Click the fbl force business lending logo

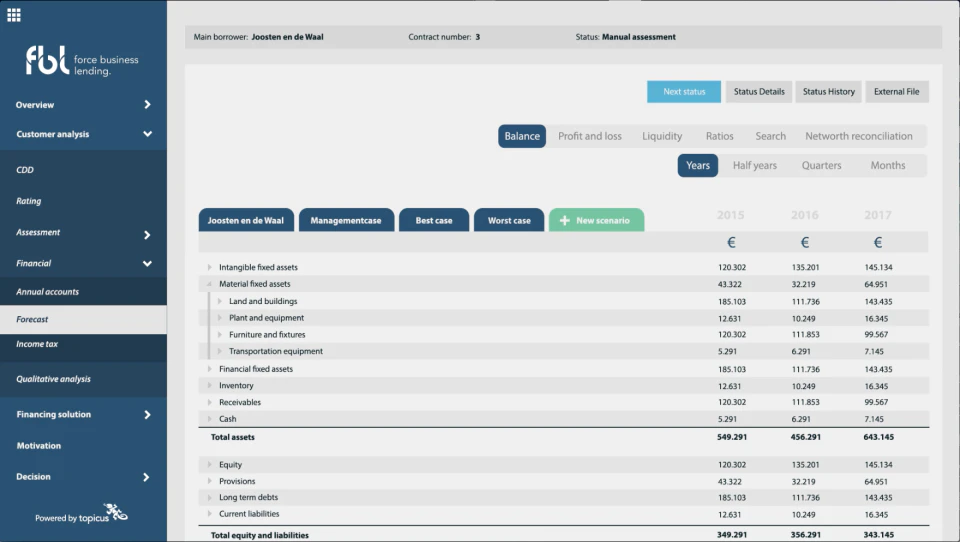pyautogui.click(x=81, y=61)
